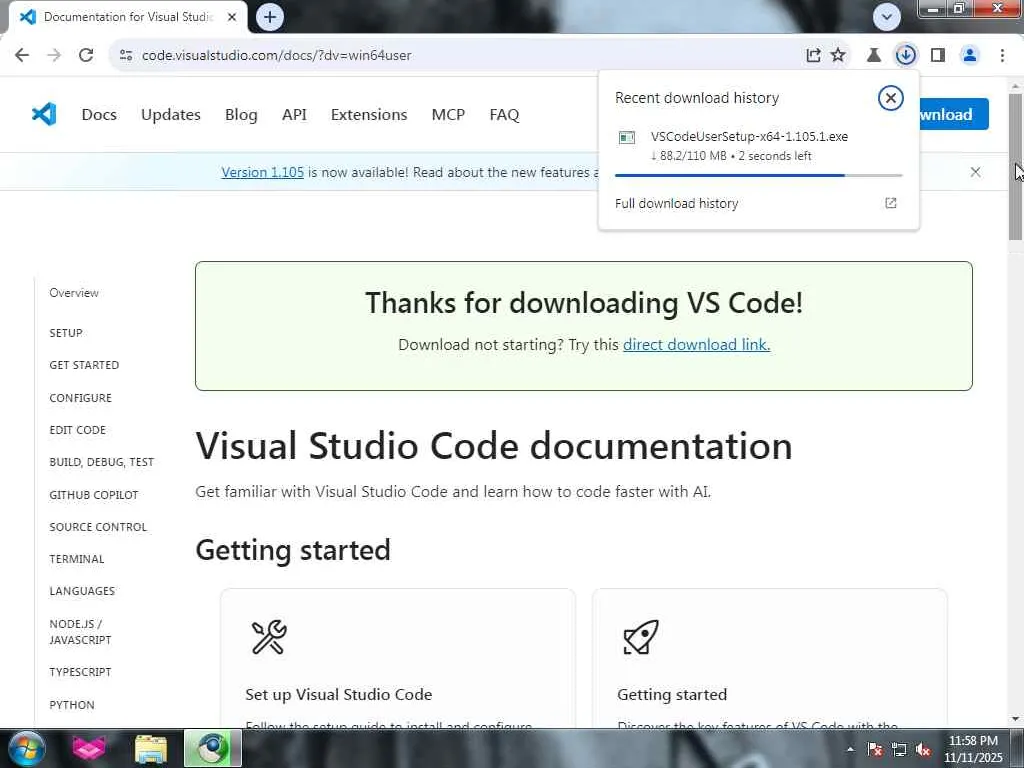The image size is (1024, 768).
Task: Open tab search dropdown arrow
Action: click(x=887, y=17)
